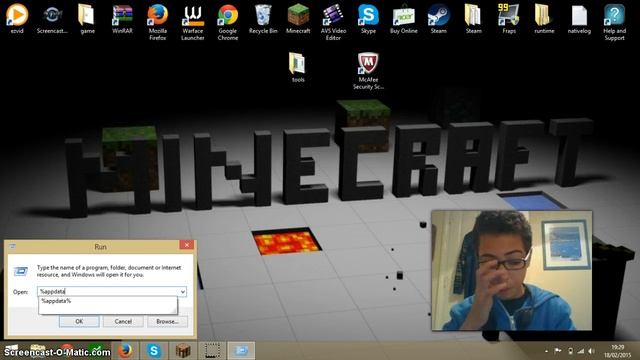Open the Screencast desktop shortcut

point(52,19)
